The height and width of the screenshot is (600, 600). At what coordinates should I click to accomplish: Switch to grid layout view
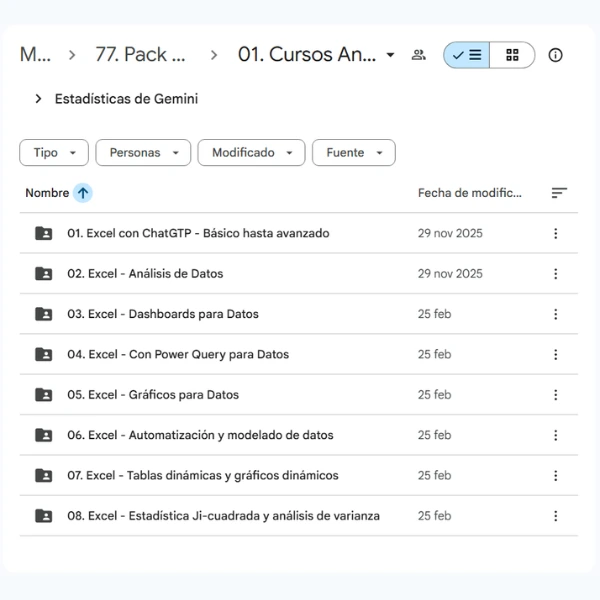click(x=512, y=55)
